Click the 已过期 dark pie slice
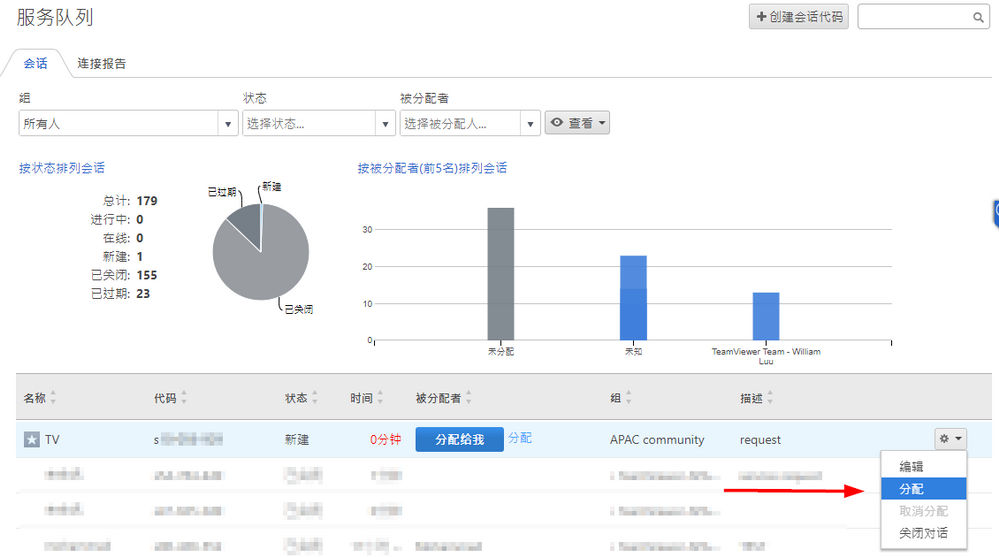999x557 pixels. [x=248, y=223]
